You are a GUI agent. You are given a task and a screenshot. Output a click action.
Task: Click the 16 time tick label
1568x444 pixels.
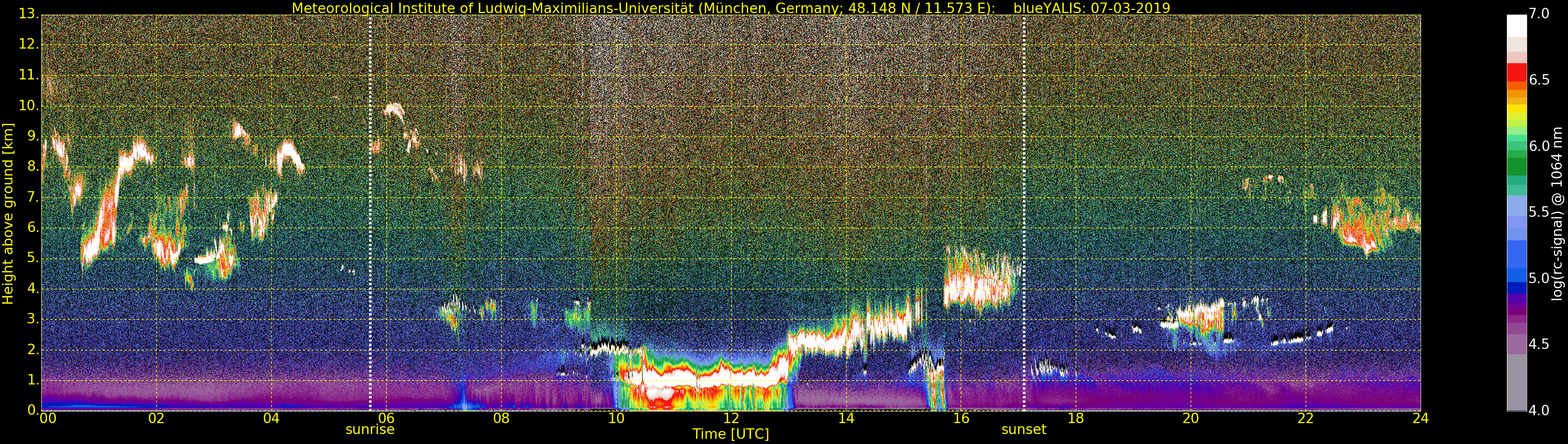961,418
